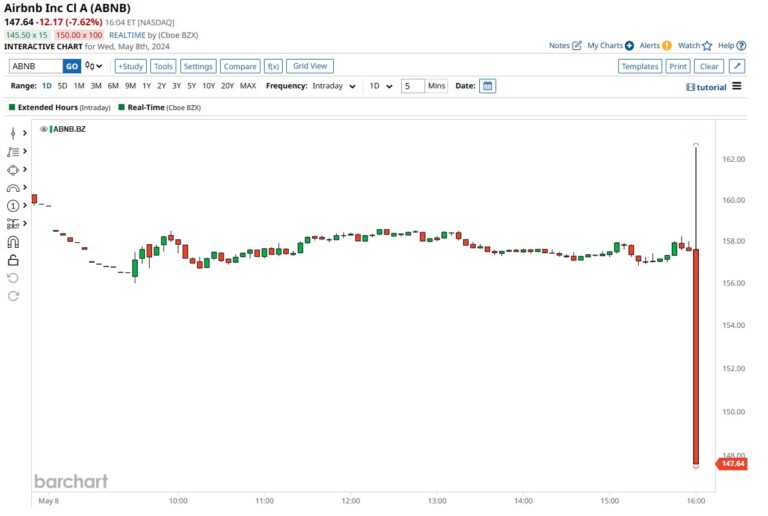Open Alerts bell icon
This screenshot has width=768, height=516.
(667, 46)
